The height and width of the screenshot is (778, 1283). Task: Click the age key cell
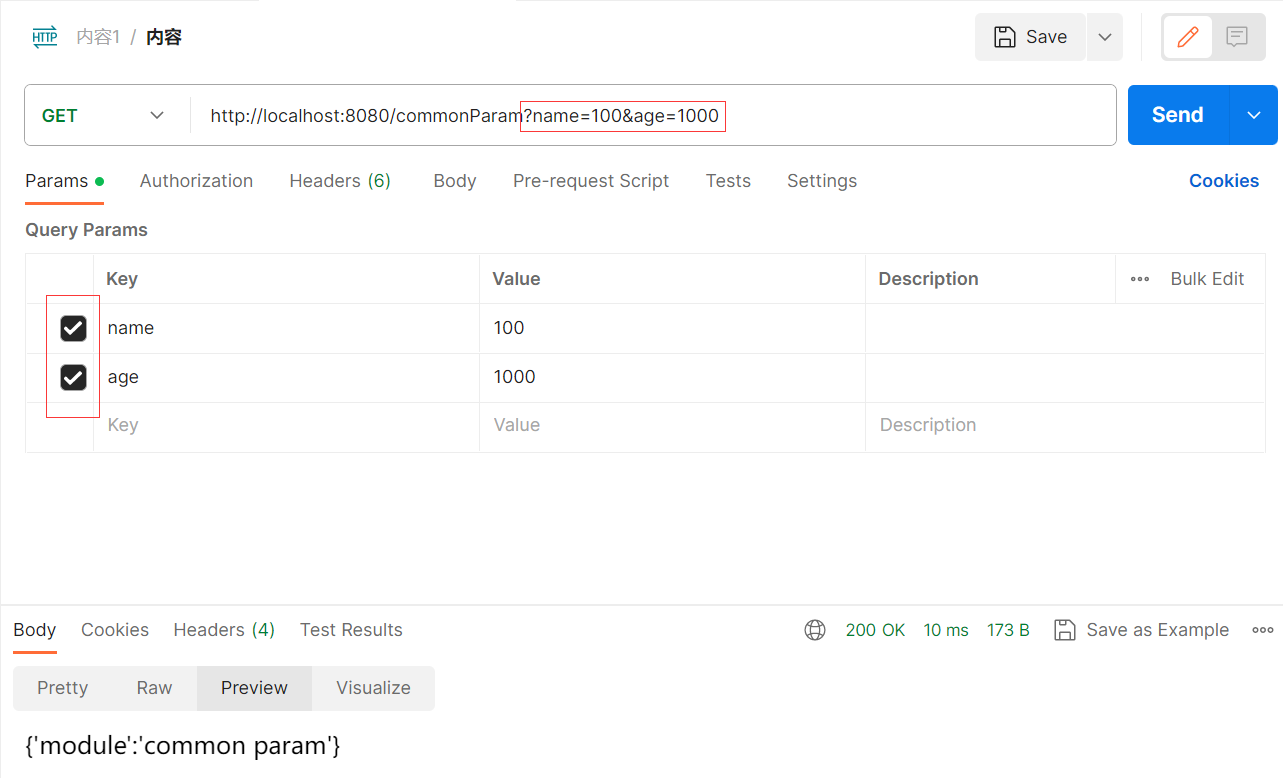[x=286, y=377]
